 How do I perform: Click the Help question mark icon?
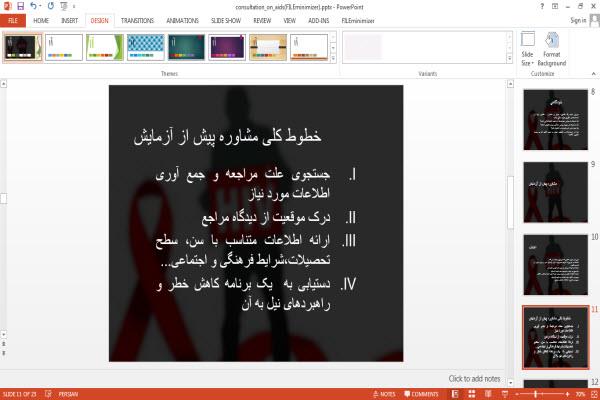point(542,6)
